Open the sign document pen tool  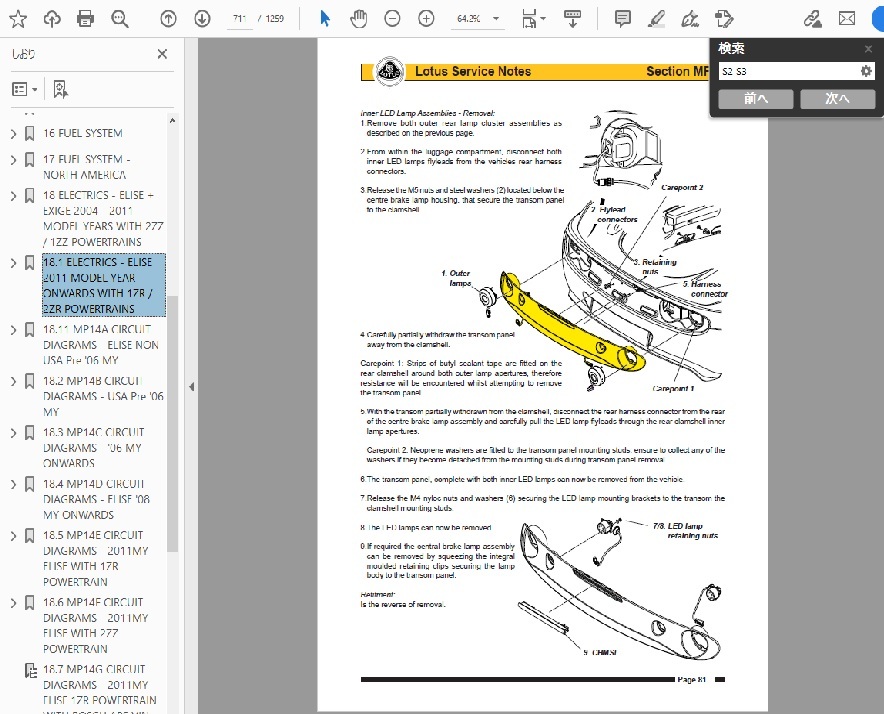(690, 19)
